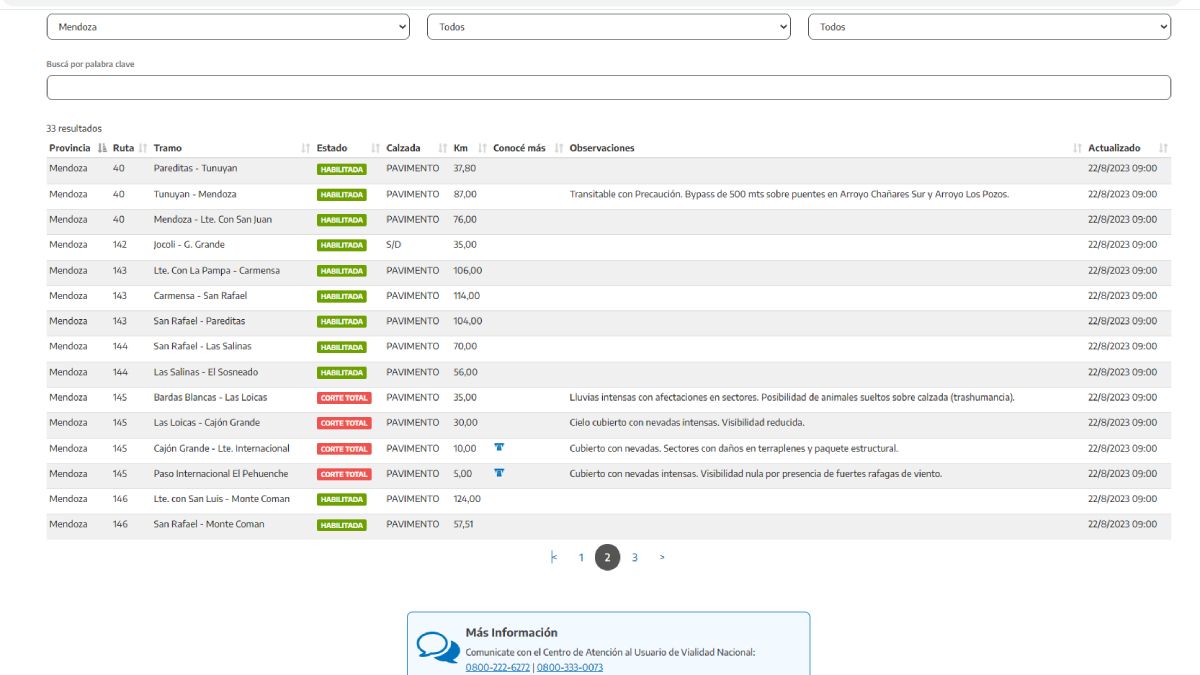
Task: Jump to the first page arrow
Action: tap(554, 558)
